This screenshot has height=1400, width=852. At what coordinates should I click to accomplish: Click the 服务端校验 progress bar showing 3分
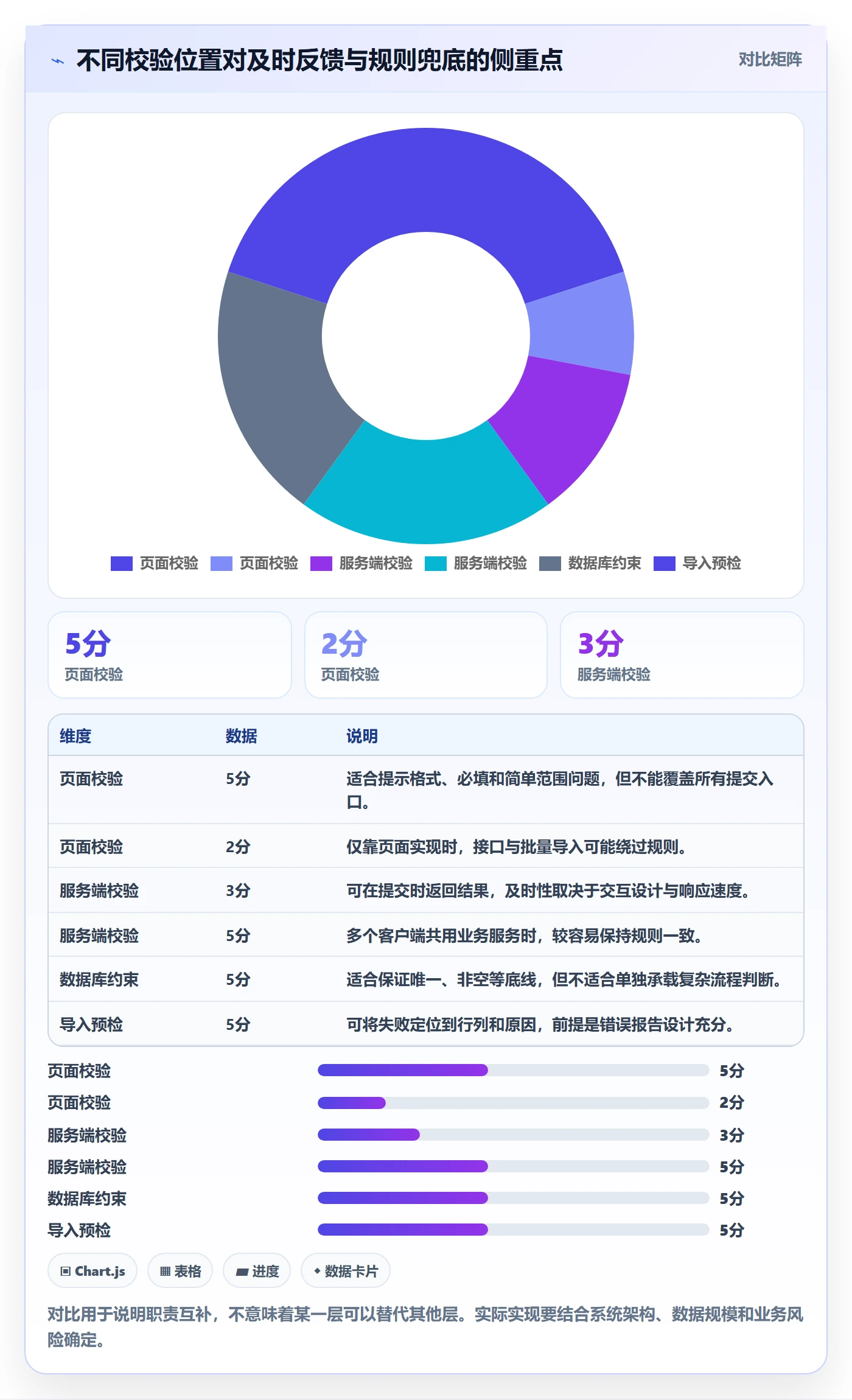513,1135
